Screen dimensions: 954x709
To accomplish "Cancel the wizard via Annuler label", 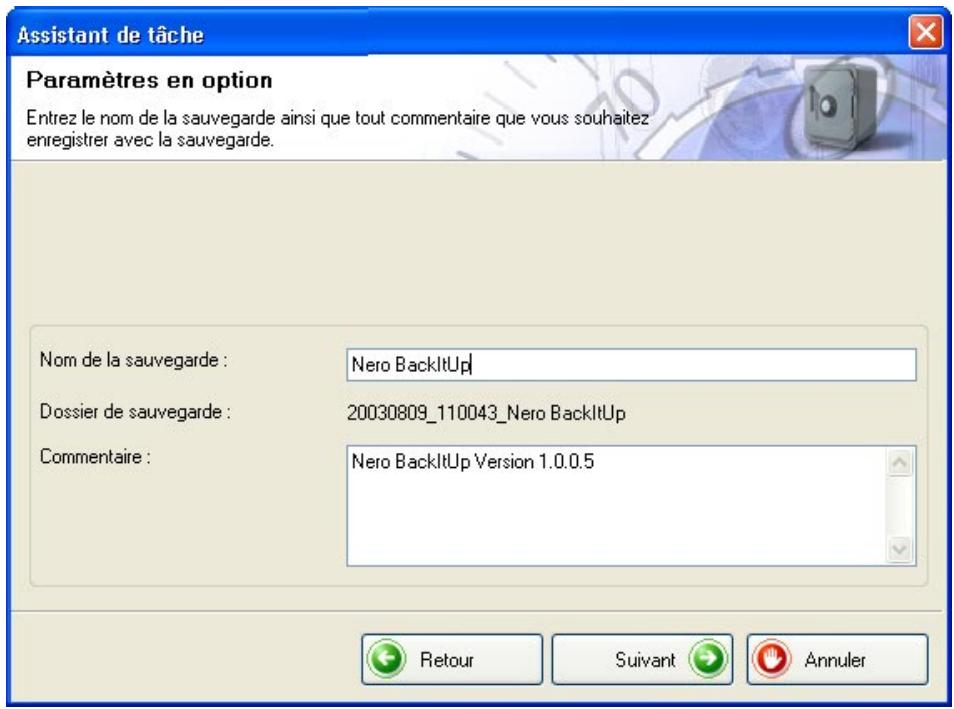I will pos(835,660).
